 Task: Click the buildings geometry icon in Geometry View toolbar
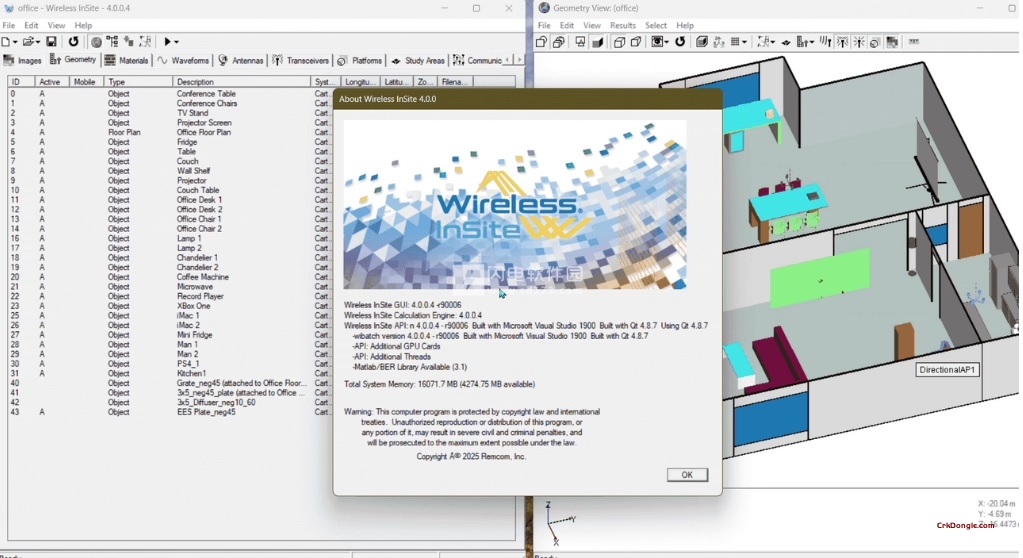coord(802,42)
